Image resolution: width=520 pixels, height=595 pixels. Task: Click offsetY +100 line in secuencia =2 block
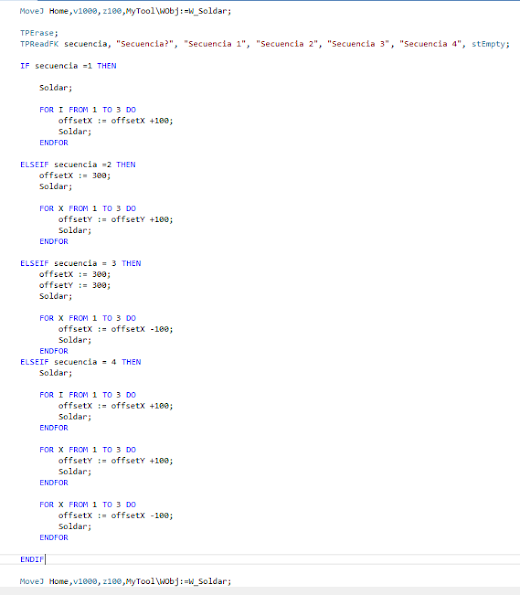pyautogui.click(x=116, y=219)
